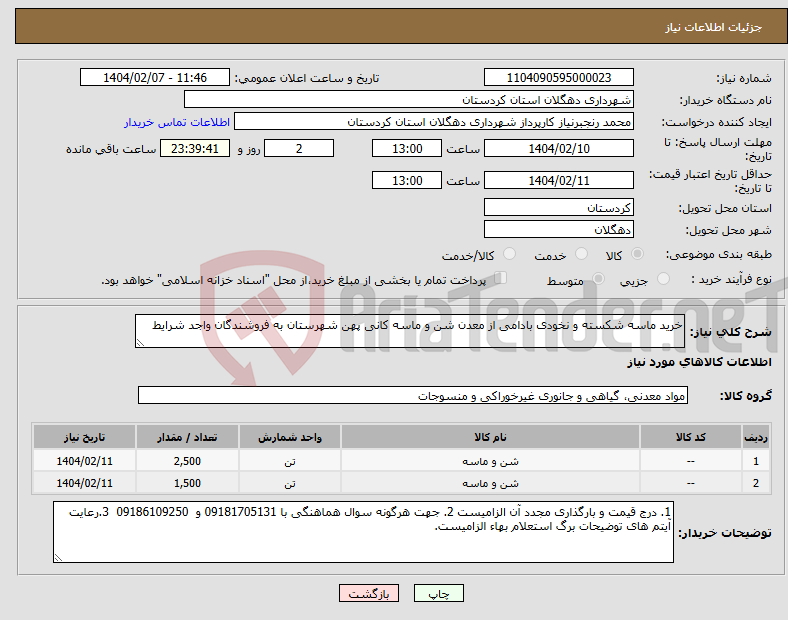Click the price validity date 1404/02/11 field
The width and height of the screenshot is (788, 620).
click(558, 180)
